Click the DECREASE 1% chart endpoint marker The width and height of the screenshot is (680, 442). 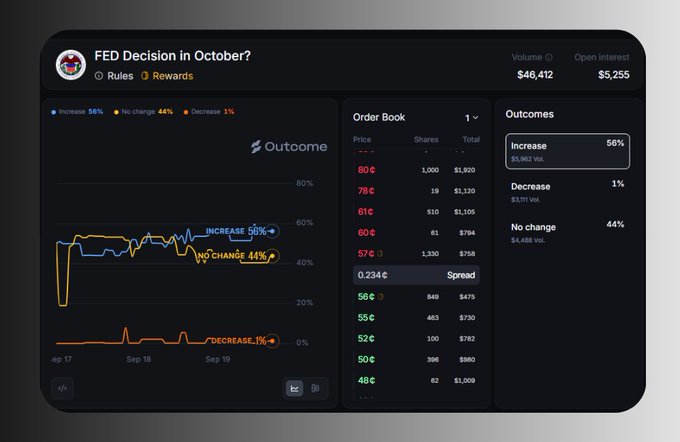pos(272,341)
